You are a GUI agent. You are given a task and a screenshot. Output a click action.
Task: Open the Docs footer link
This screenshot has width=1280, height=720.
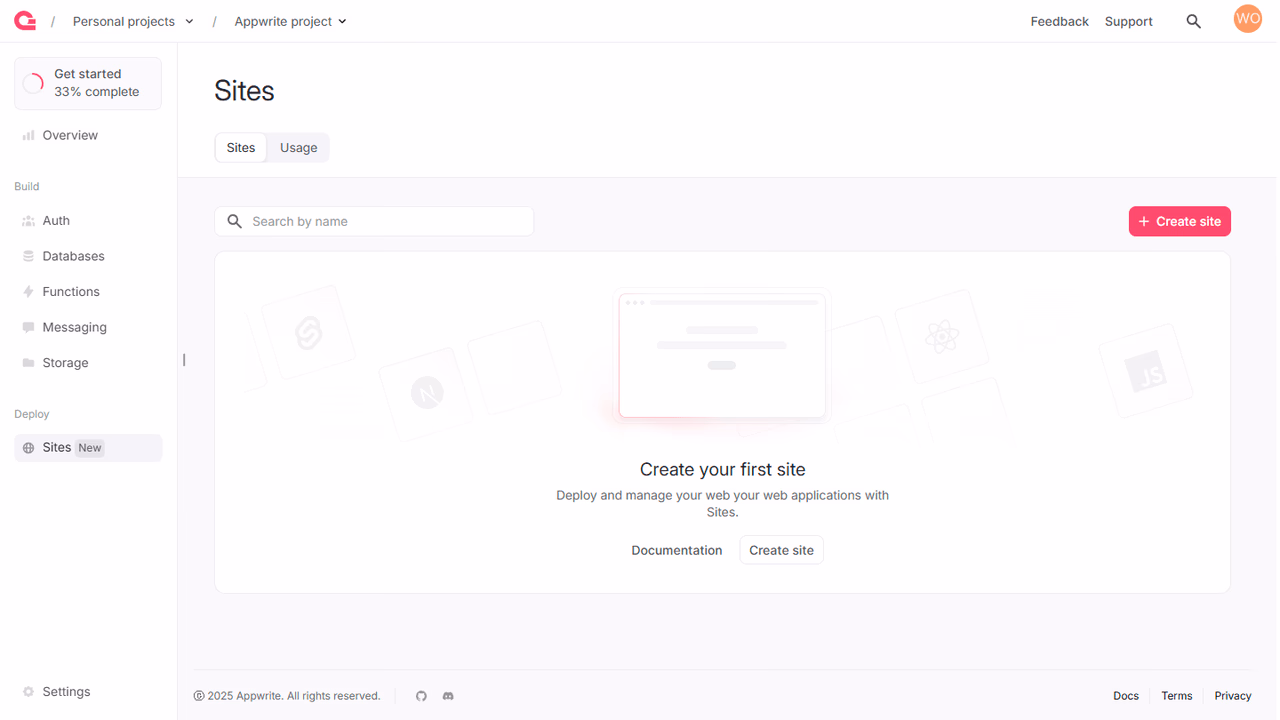pyautogui.click(x=1126, y=696)
